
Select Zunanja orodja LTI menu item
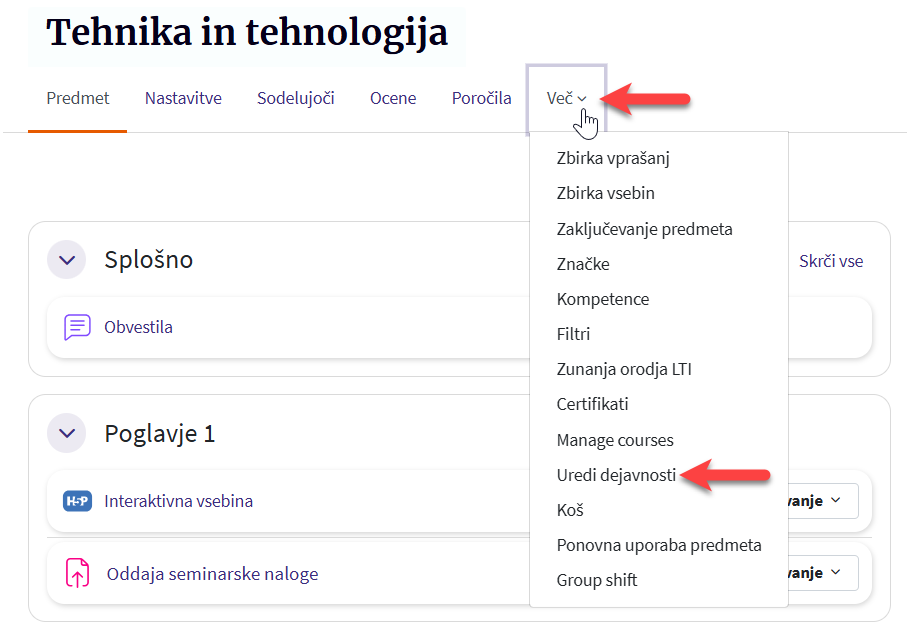624,369
